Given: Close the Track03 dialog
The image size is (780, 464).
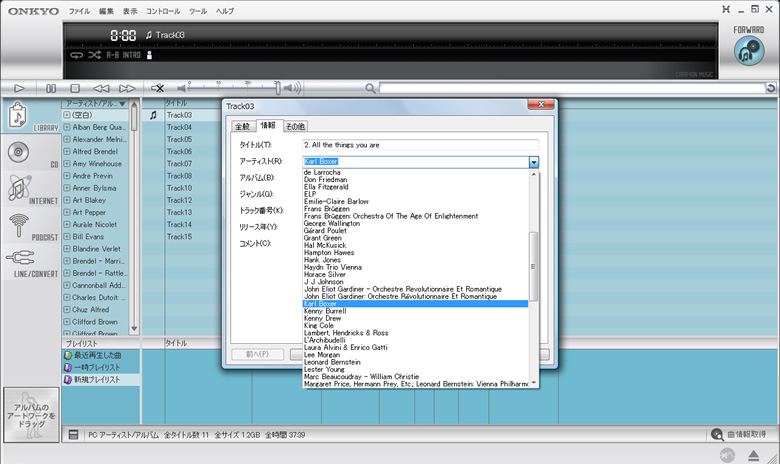Looking at the screenshot, I should pos(541,104).
